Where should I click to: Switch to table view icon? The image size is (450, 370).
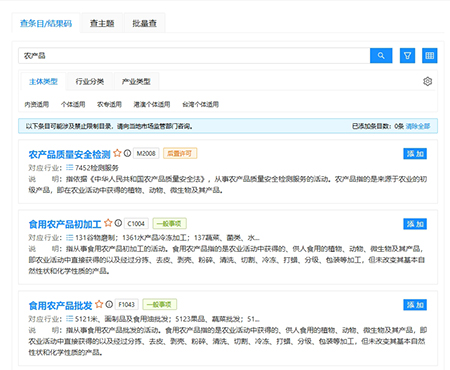(x=430, y=56)
